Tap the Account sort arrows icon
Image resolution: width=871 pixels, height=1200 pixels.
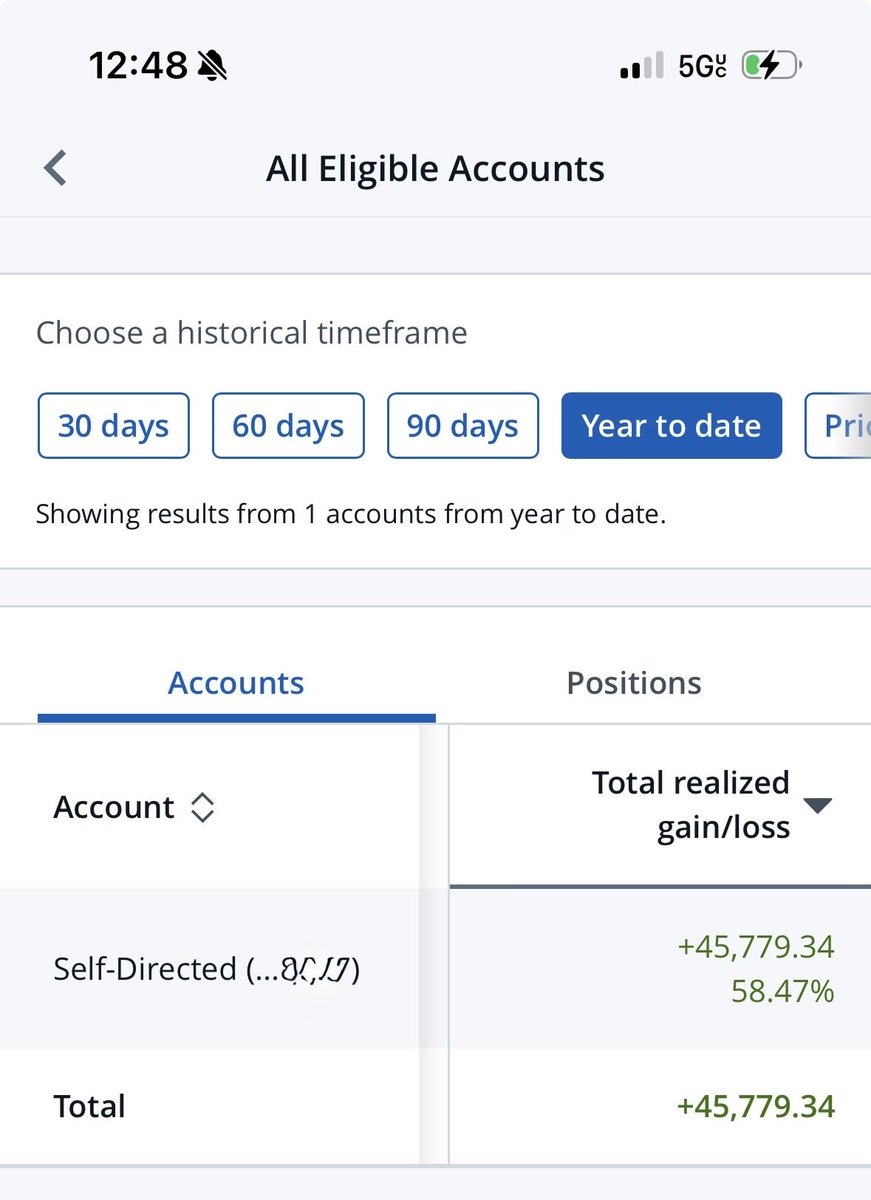point(202,807)
